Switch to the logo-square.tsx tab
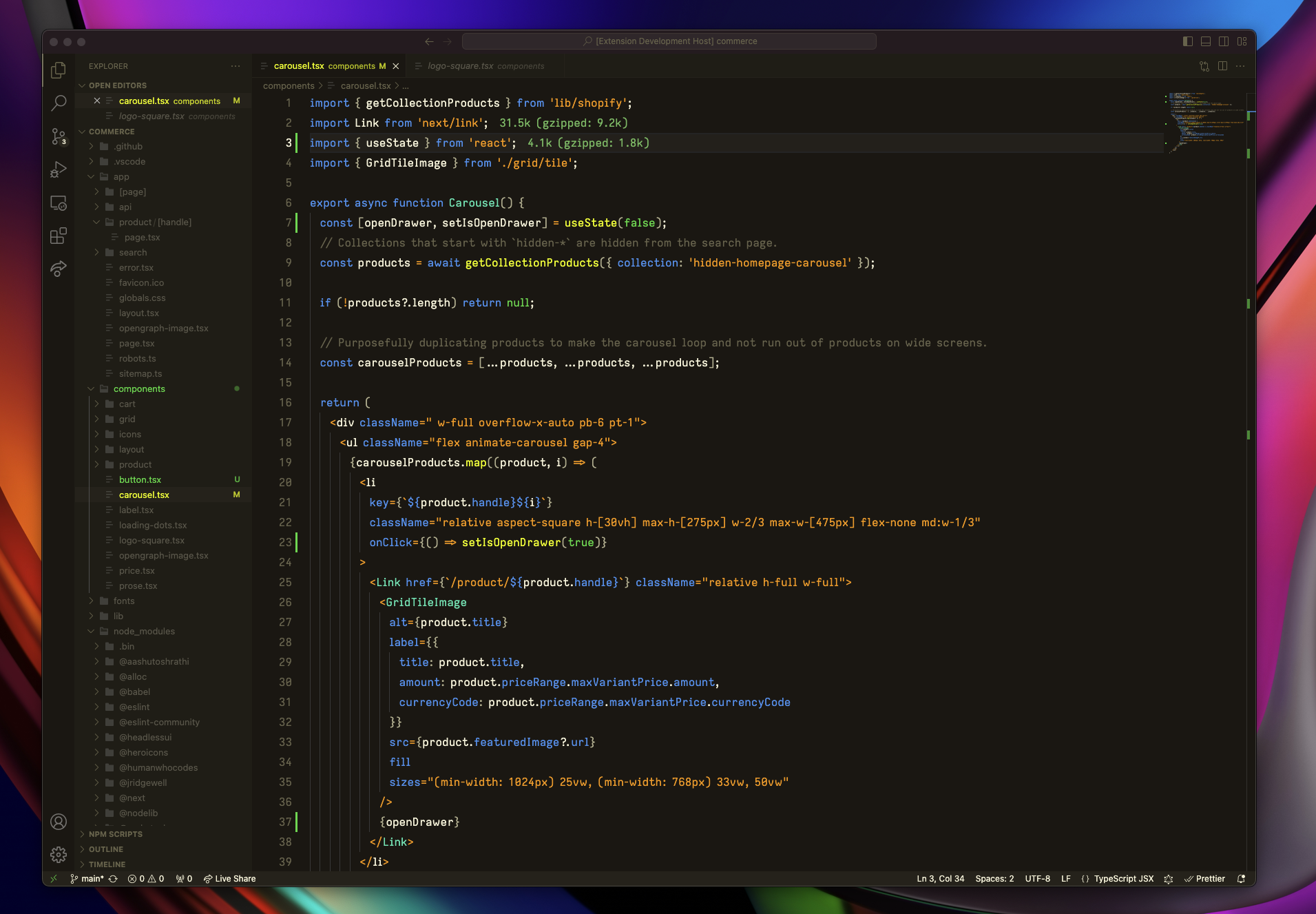The image size is (1316, 914). pos(485,66)
